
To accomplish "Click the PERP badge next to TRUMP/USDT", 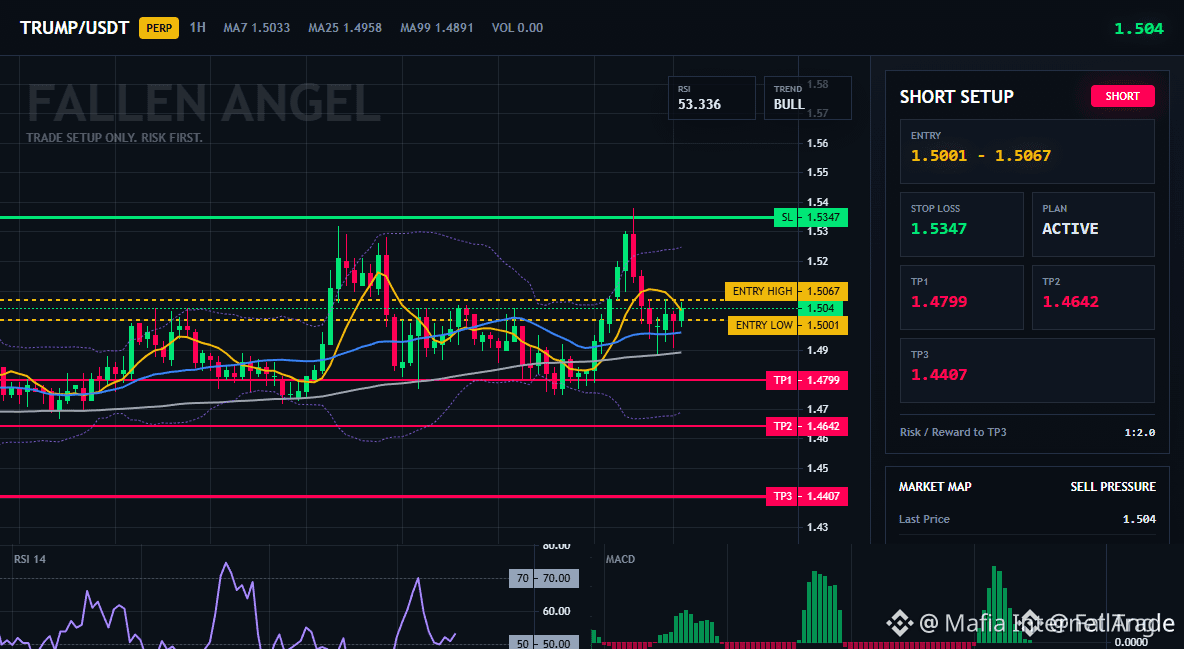I will pos(159,28).
